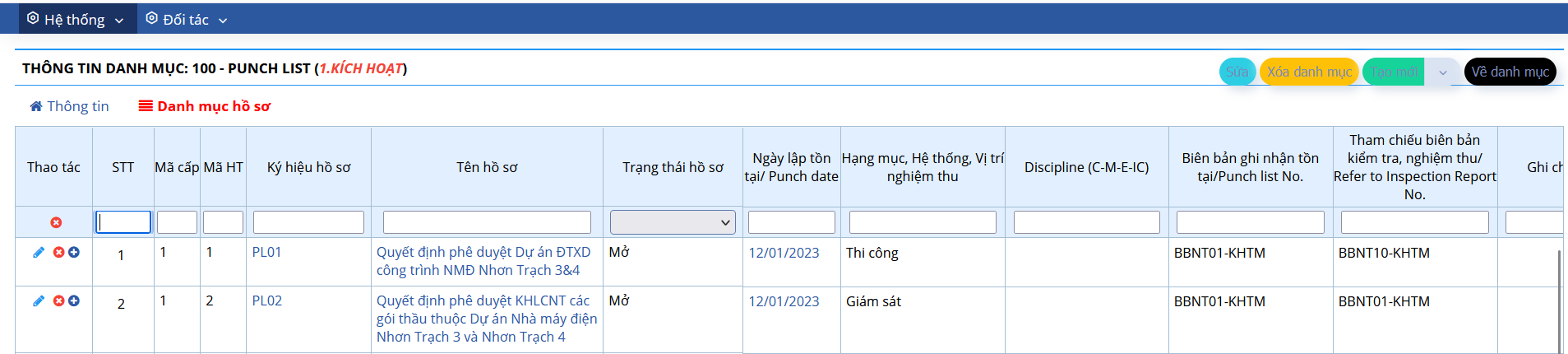
Task: Focus the Tên hồ sơ filter input
Action: (x=487, y=222)
